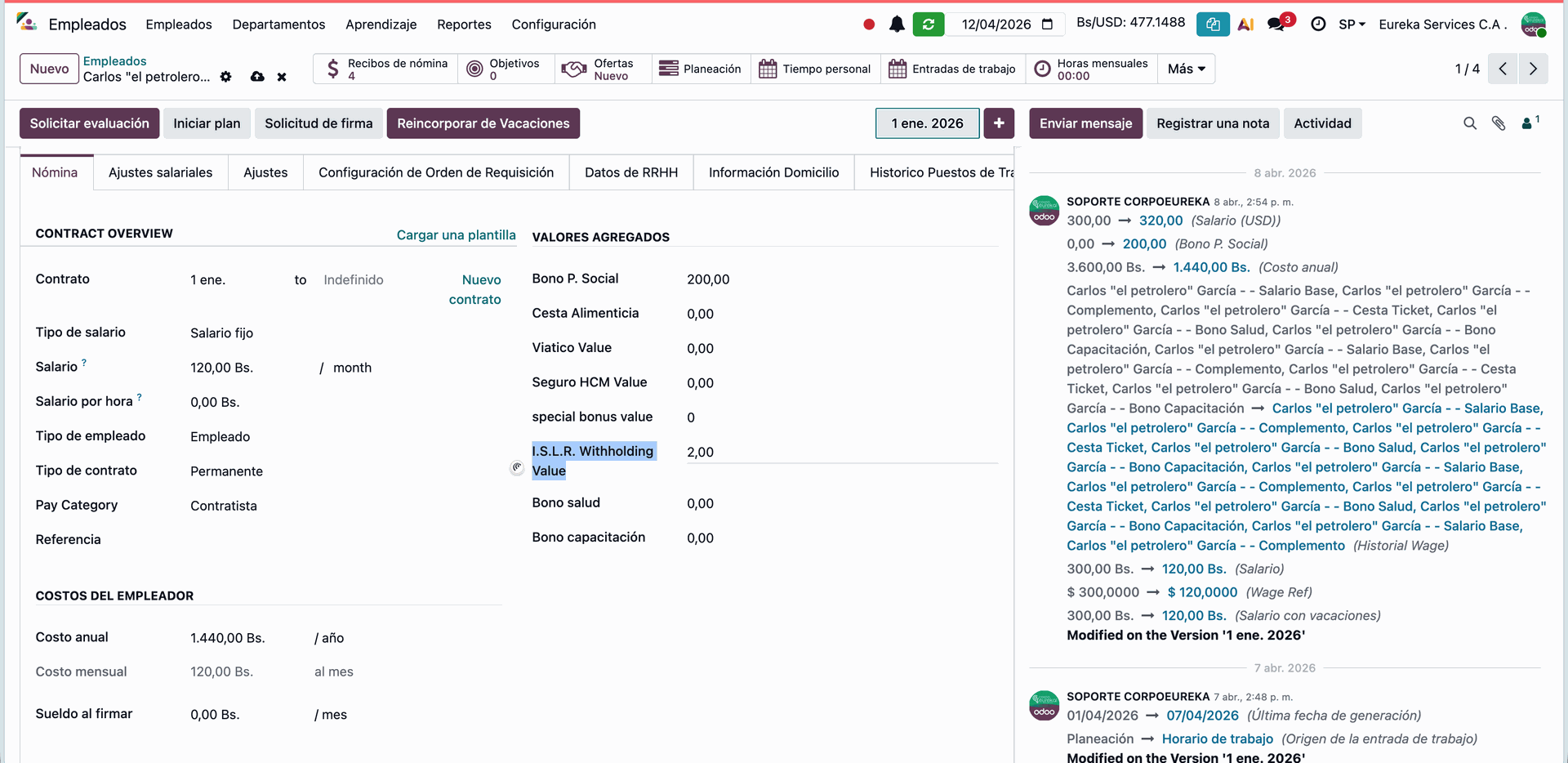
Task: Click the paperclip attachments icon
Action: tap(1499, 123)
